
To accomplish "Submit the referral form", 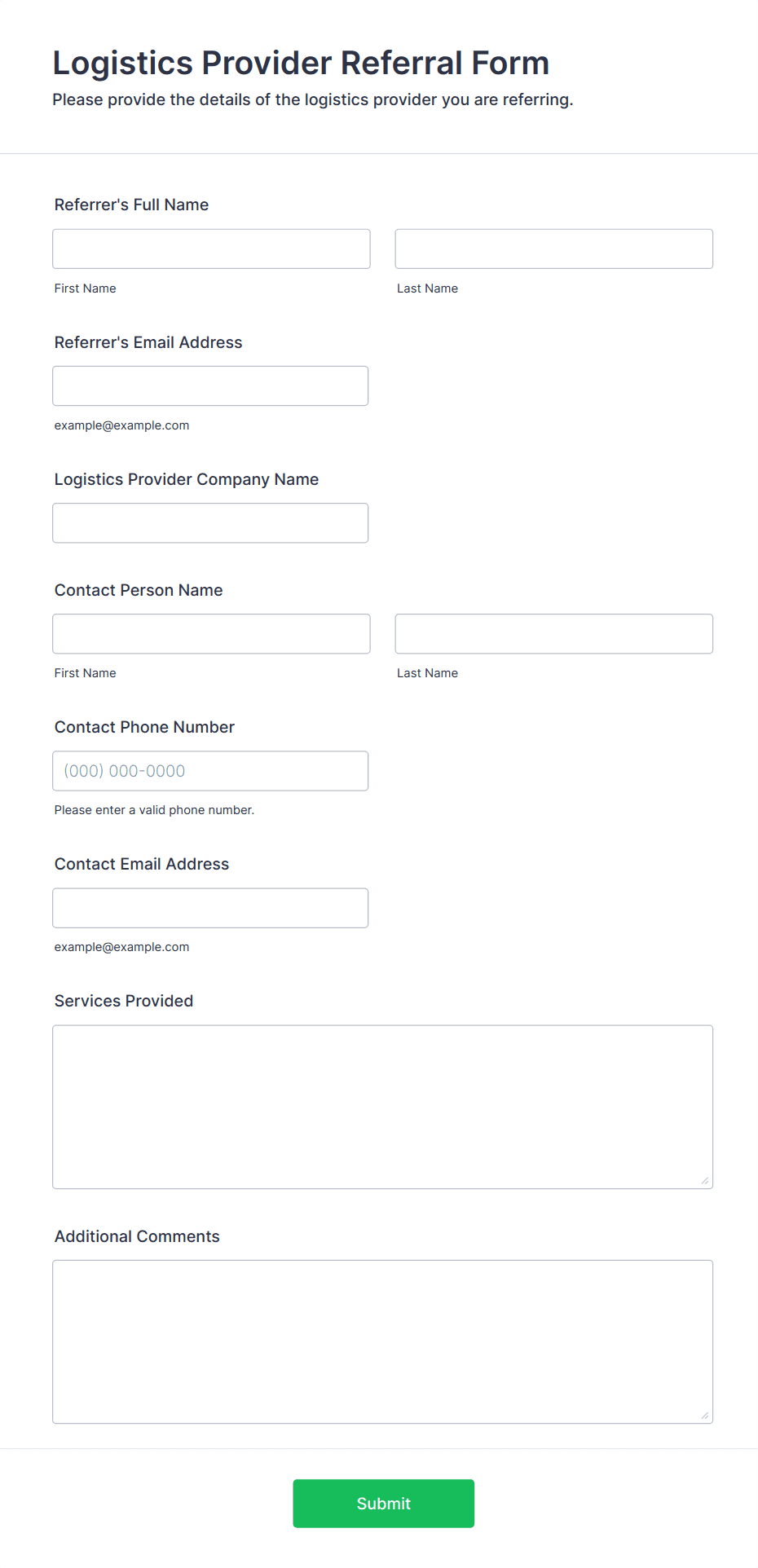I will click(x=383, y=1503).
